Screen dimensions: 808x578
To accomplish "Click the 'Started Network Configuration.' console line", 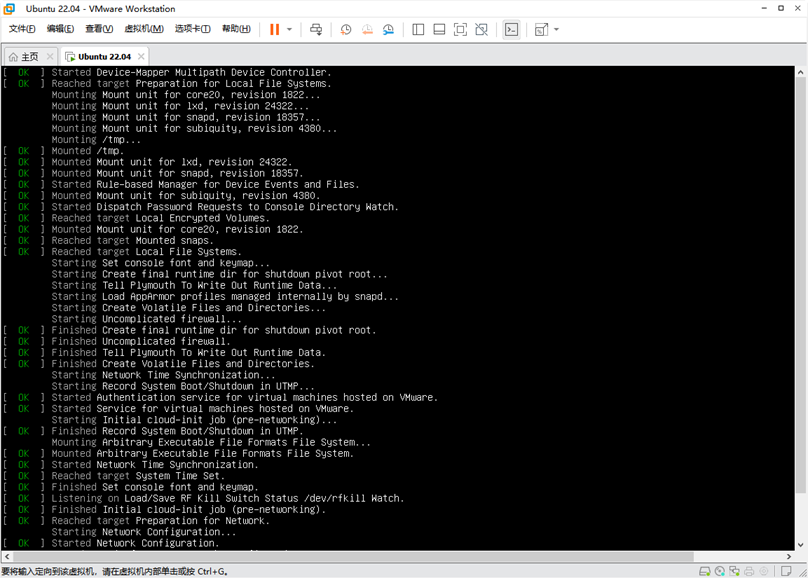I will click(x=135, y=543).
